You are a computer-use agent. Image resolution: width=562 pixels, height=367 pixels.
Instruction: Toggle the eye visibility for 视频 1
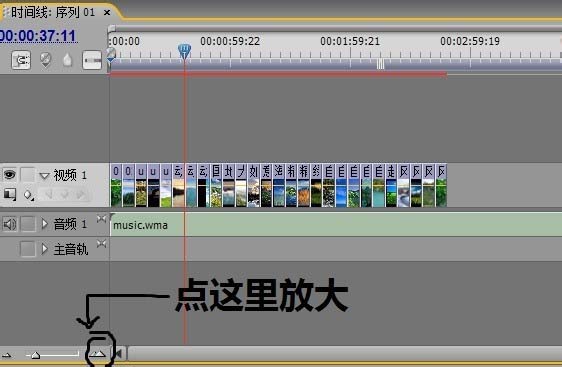[x=10, y=175]
